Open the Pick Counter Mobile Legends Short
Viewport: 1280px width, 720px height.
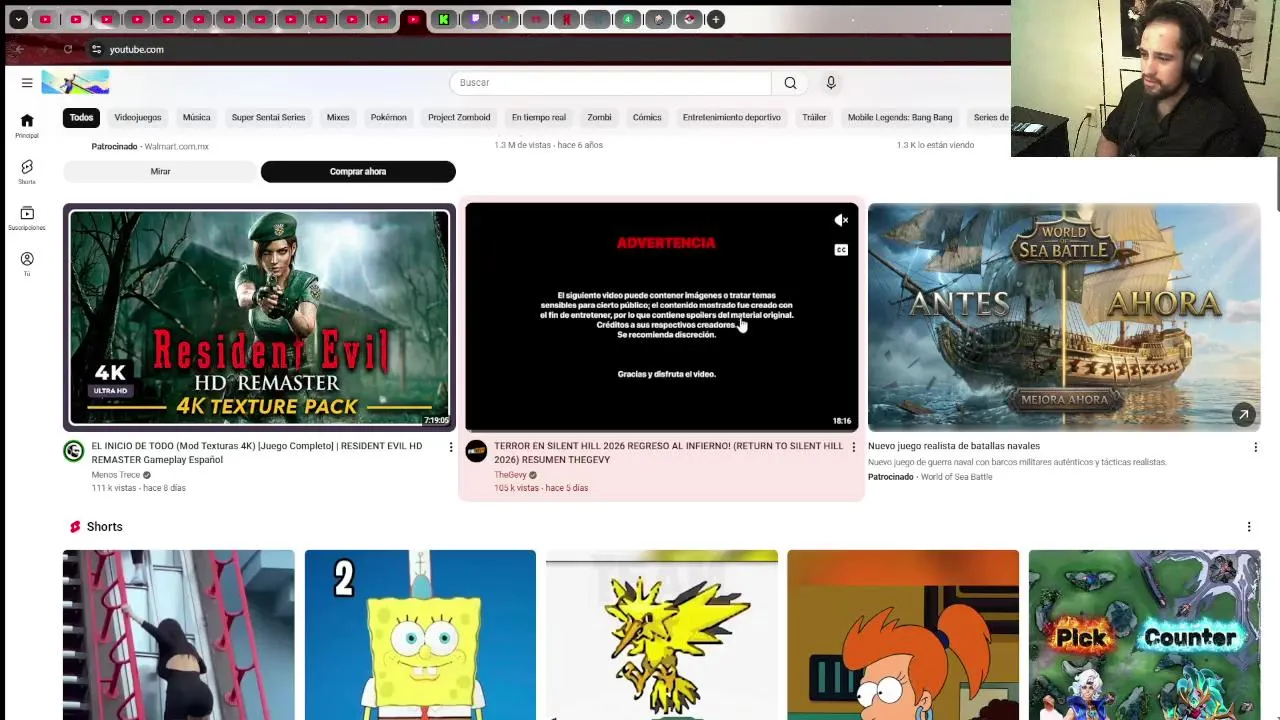click(1145, 635)
